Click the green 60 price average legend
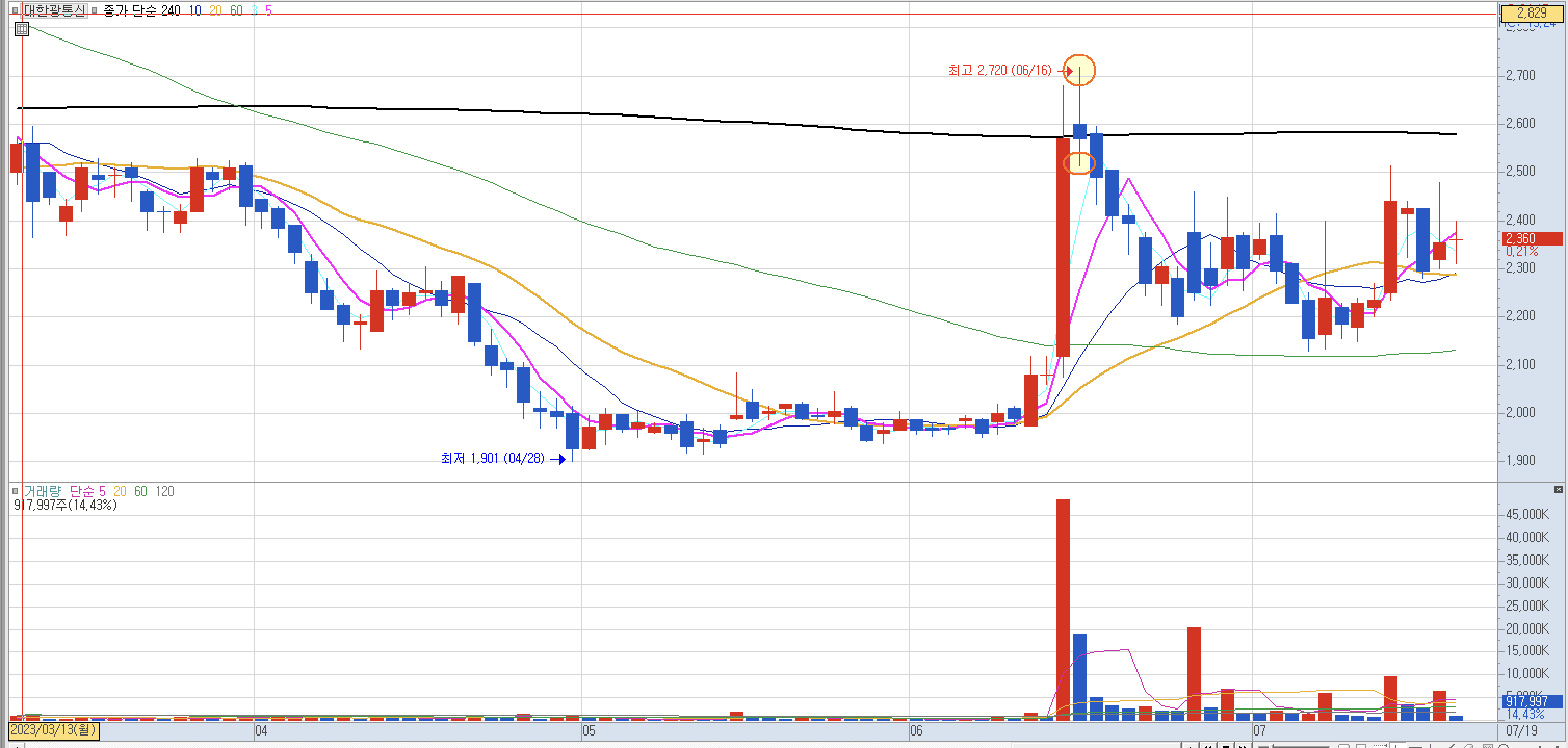The height and width of the screenshot is (748, 1568). tap(236, 10)
